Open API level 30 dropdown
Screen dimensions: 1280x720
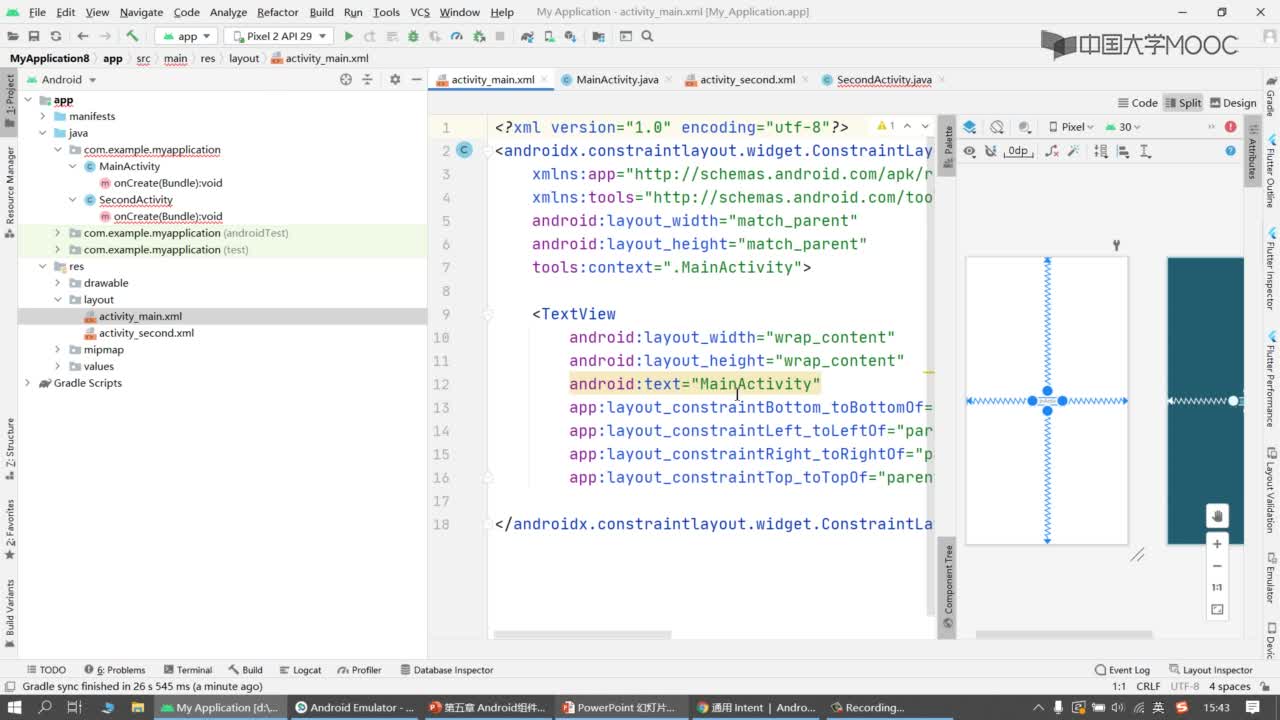click(x=1124, y=127)
